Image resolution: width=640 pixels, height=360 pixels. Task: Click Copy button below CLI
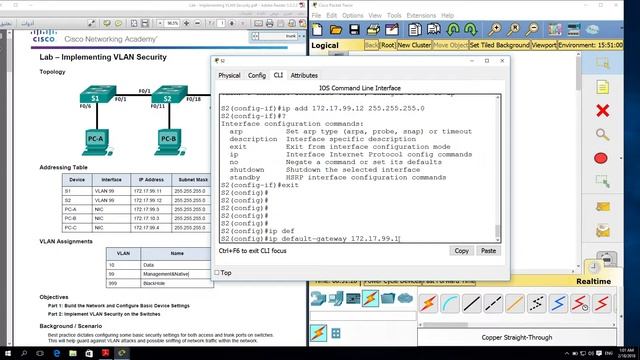462,251
